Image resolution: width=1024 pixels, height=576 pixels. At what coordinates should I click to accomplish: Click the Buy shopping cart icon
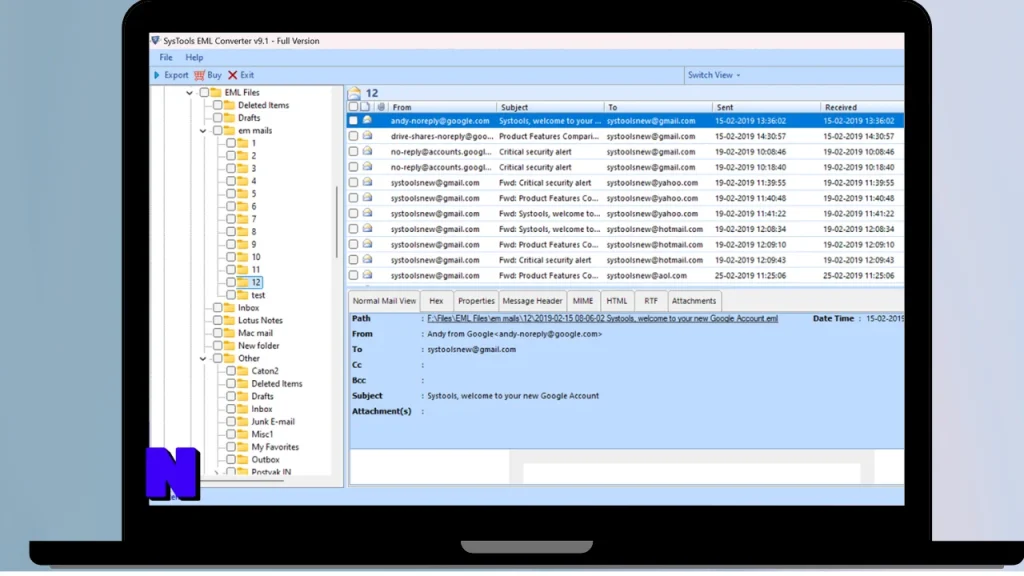click(x=199, y=75)
